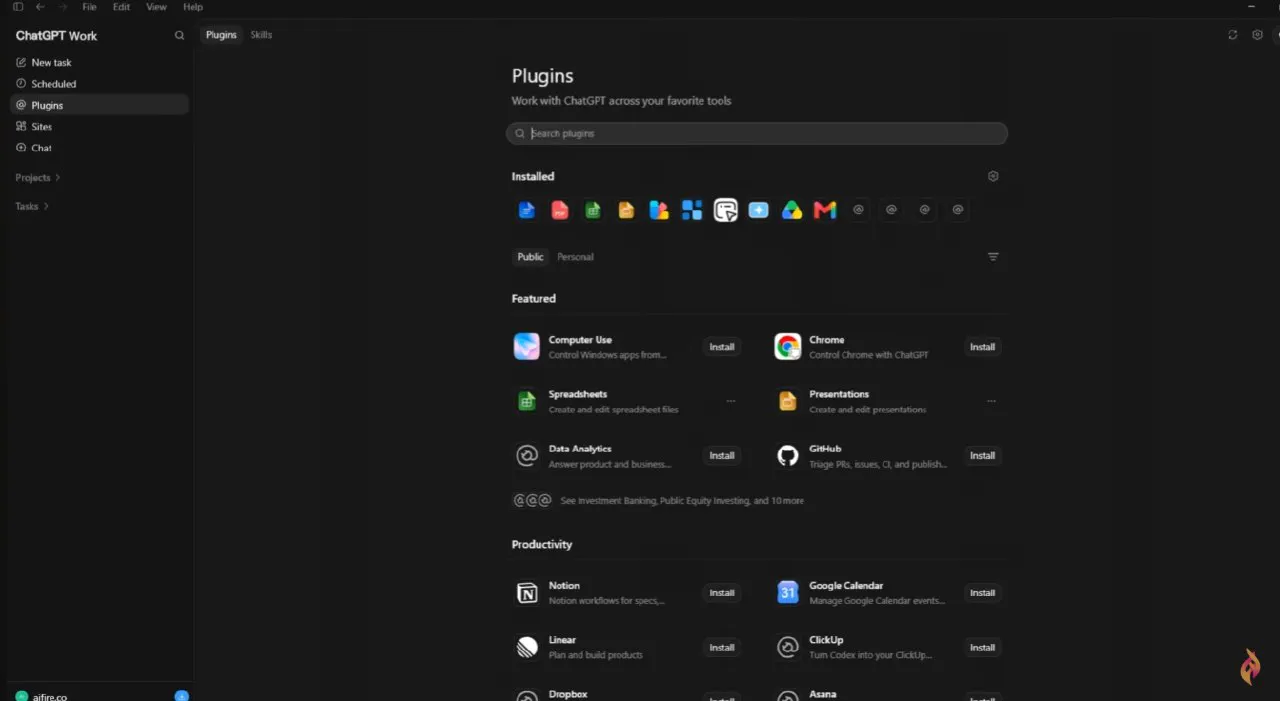The height and width of the screenshot is (701, 1280).
Task: Click the Data Analytics plugin icon
Action: tap(527, 456)
